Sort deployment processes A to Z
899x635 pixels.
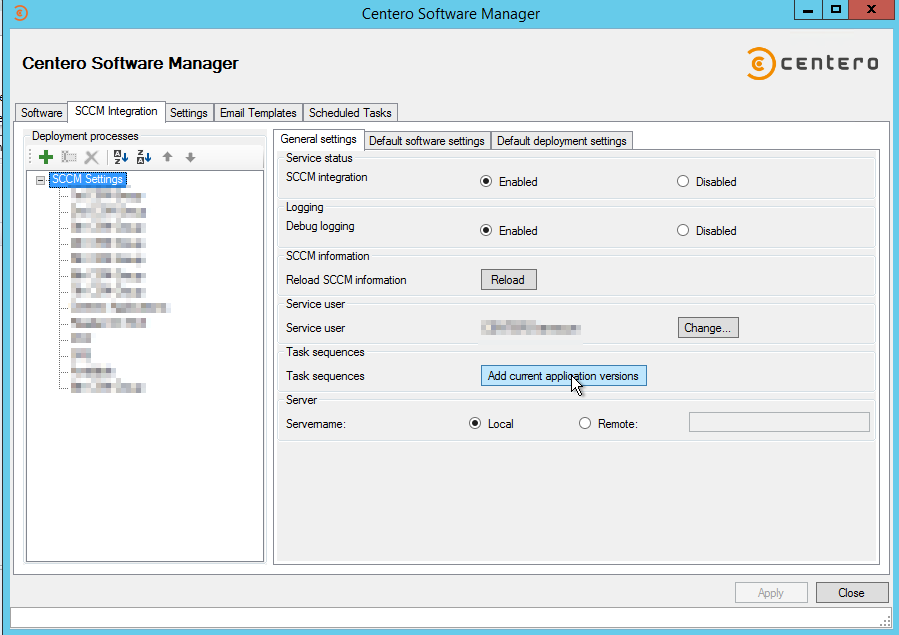(x=121, y=157)
